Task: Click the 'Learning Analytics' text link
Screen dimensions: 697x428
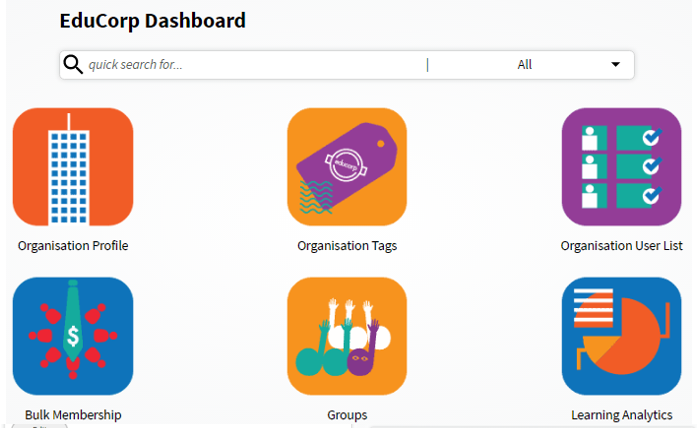Action: pyautogui.click(x=621, y=415)
